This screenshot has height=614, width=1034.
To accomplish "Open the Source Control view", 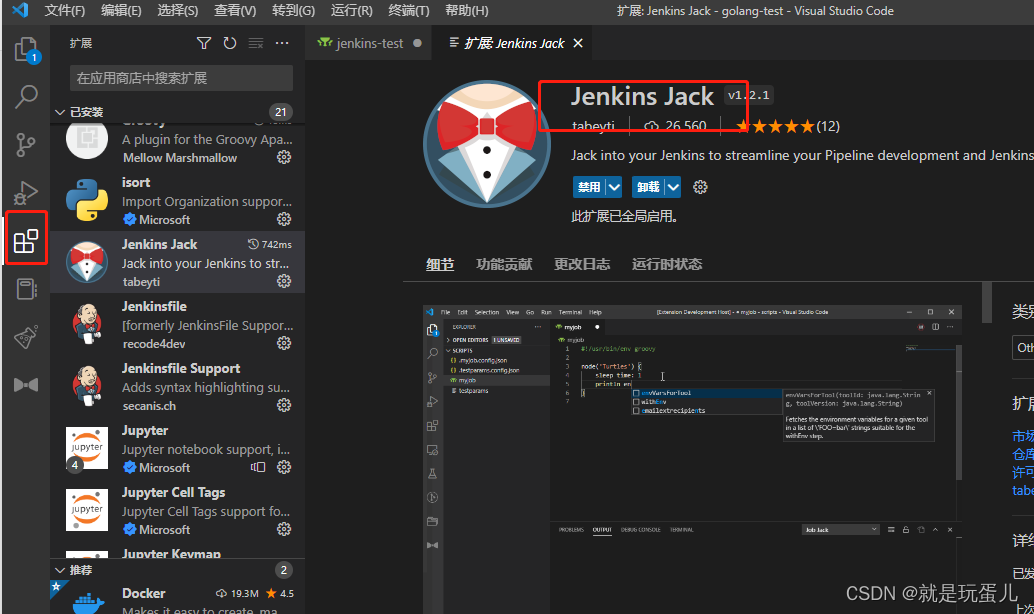I will coord(26,144).
